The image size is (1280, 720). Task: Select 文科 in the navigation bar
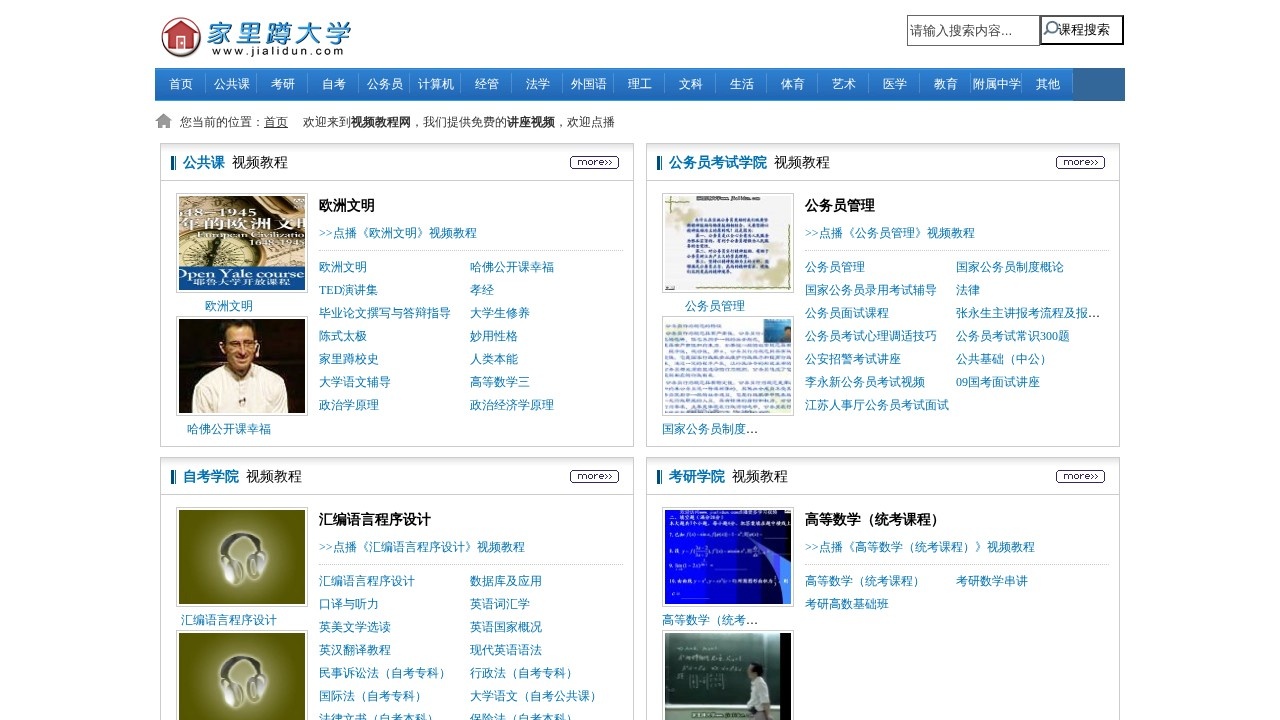[691, 84]
